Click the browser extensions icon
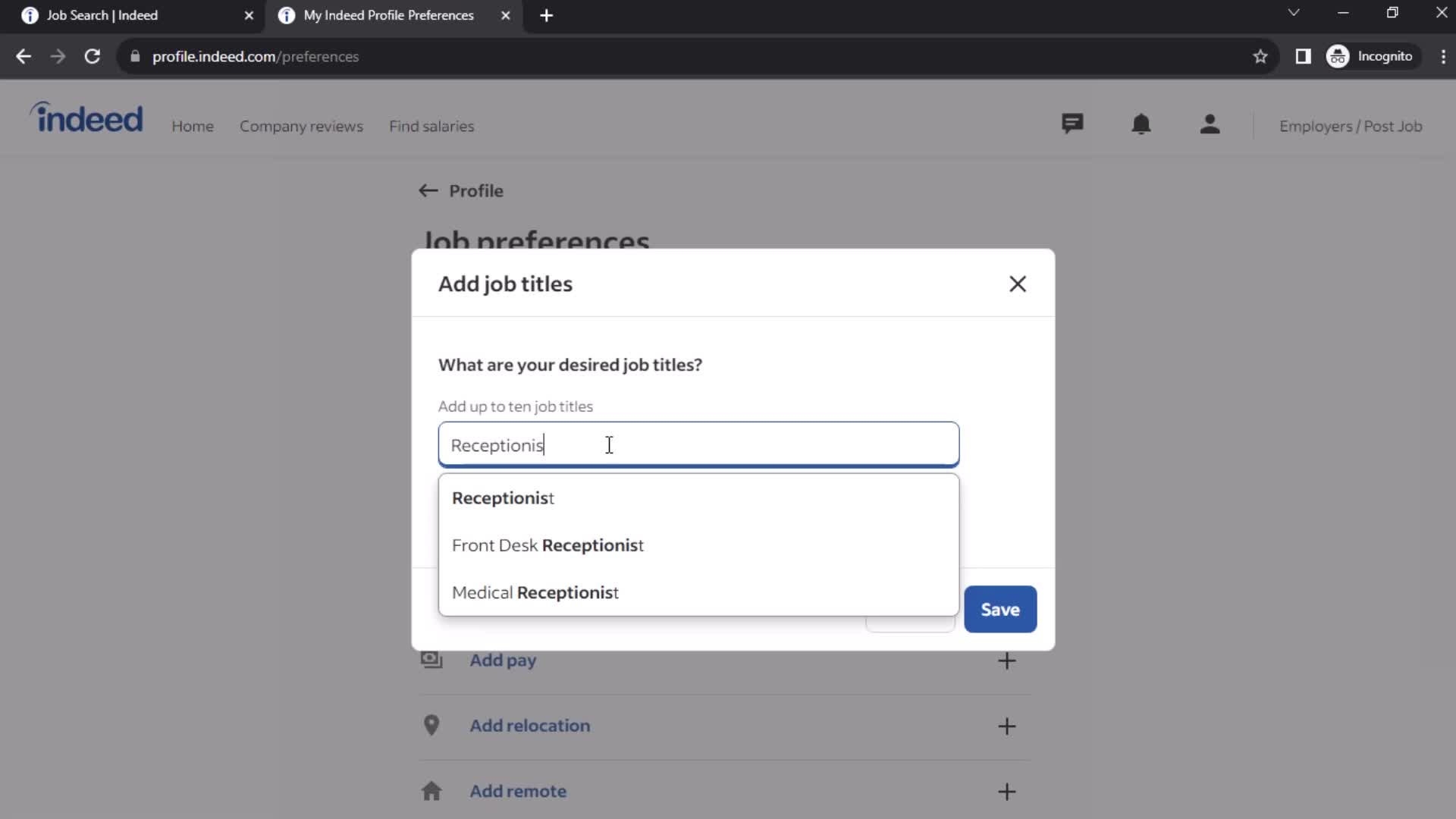The height and width of the screenshot is (819, 1456). [x=1303, y=56]
